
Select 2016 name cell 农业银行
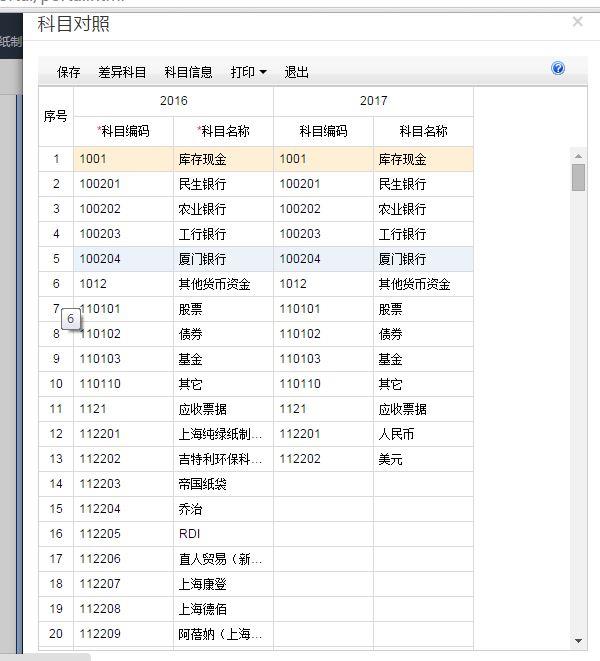[x=223, y=209]
